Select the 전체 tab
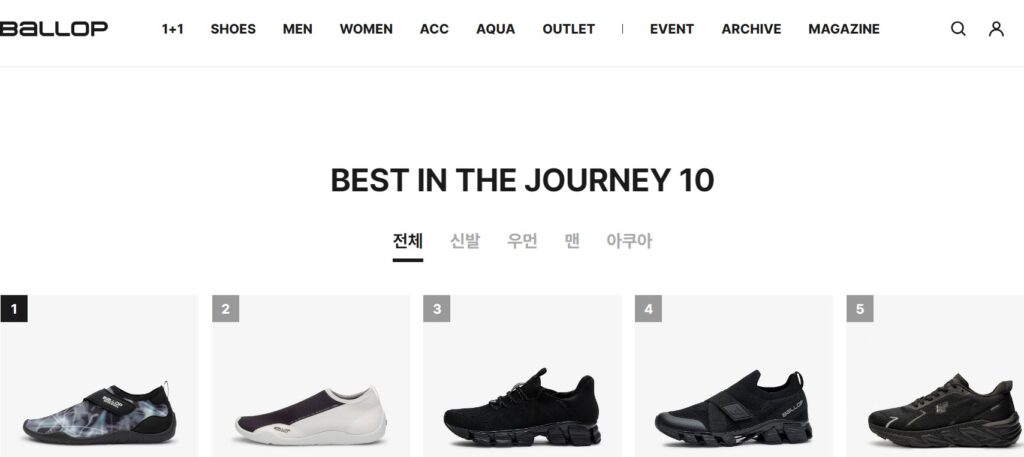1024x457 pixels. [x=408, y=241]
